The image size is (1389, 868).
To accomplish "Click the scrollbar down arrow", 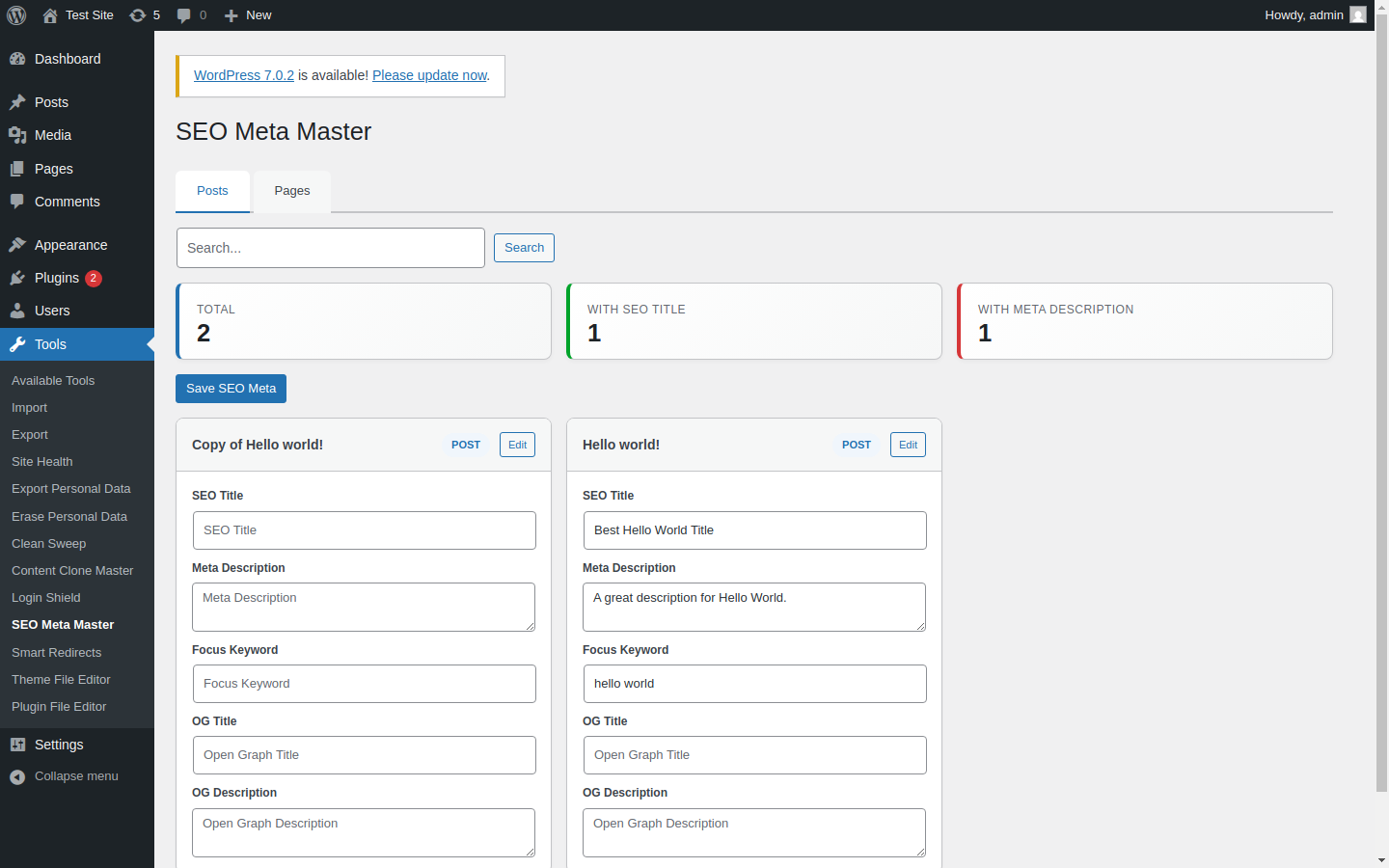I will click(x=1381, y=859).
